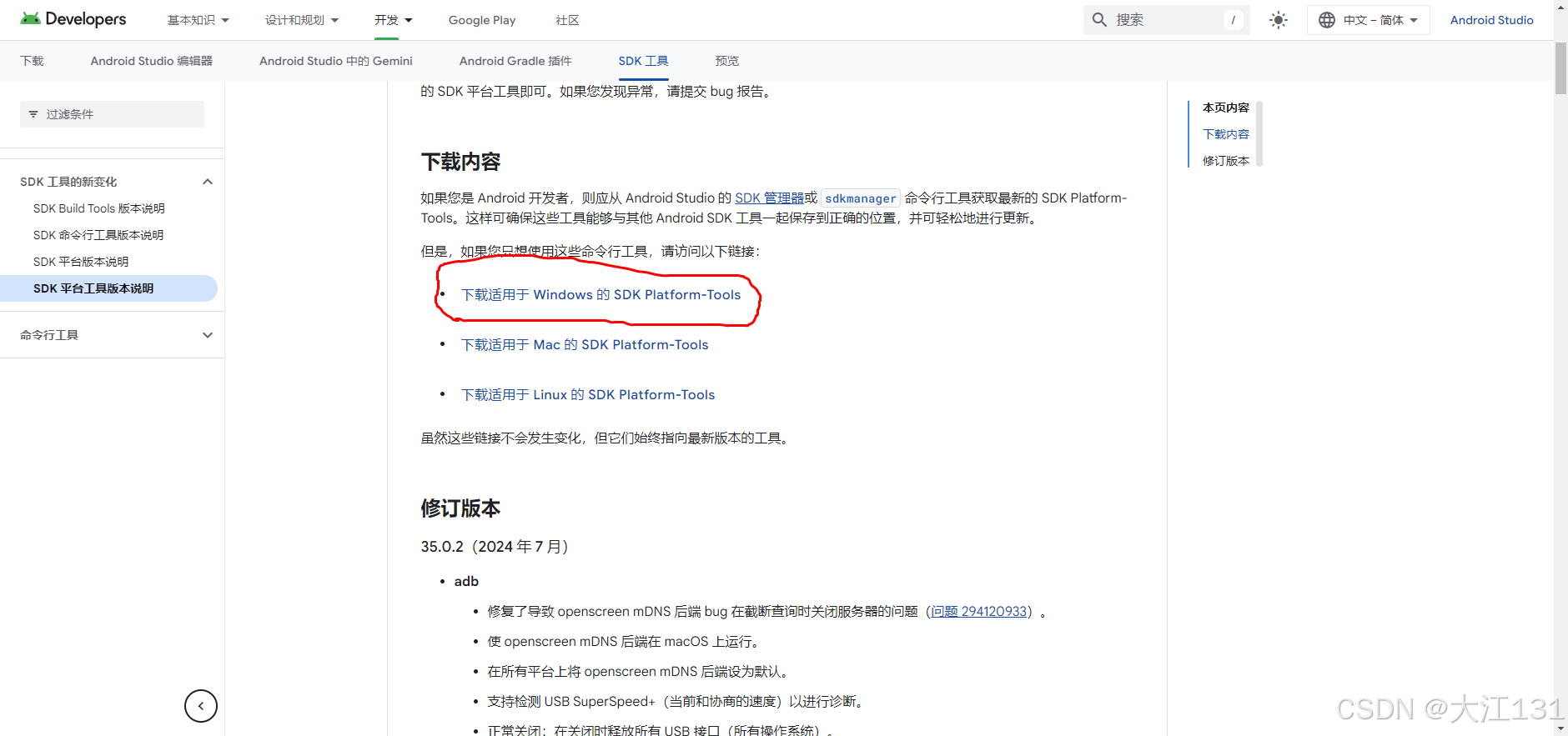The width and height of the screenshot is (1568, 736).
Task: Open SDK 平台版本说明
Action: [x=81, y=262]
